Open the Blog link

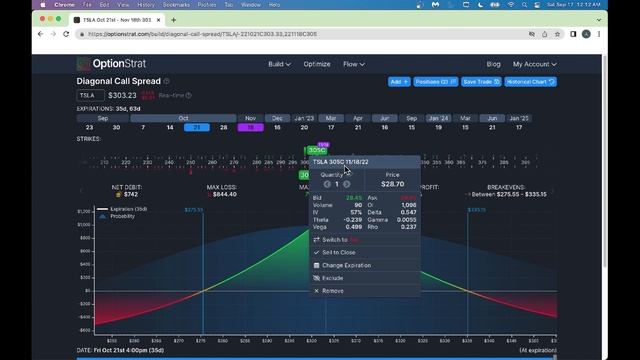click(493, 64)
